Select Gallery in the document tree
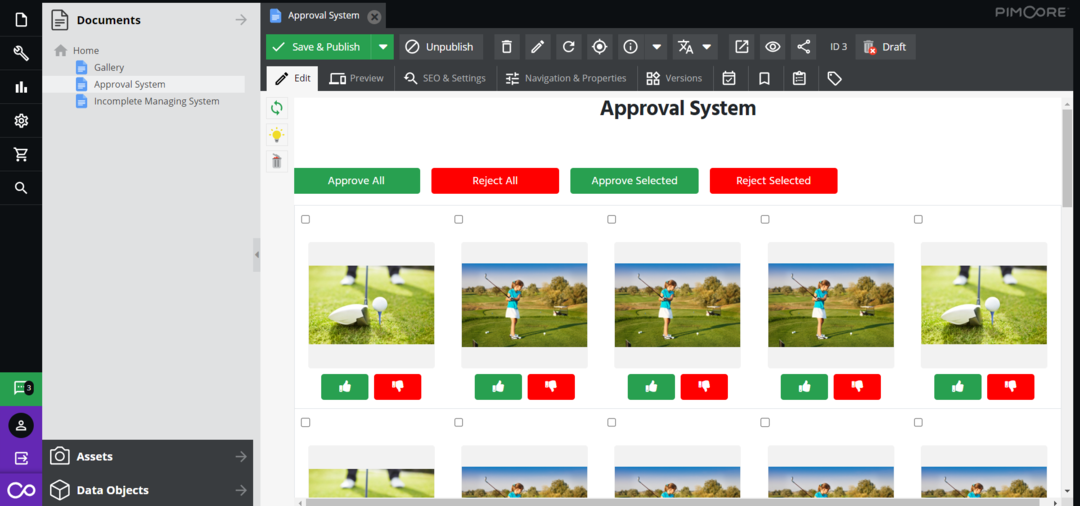 109,67
